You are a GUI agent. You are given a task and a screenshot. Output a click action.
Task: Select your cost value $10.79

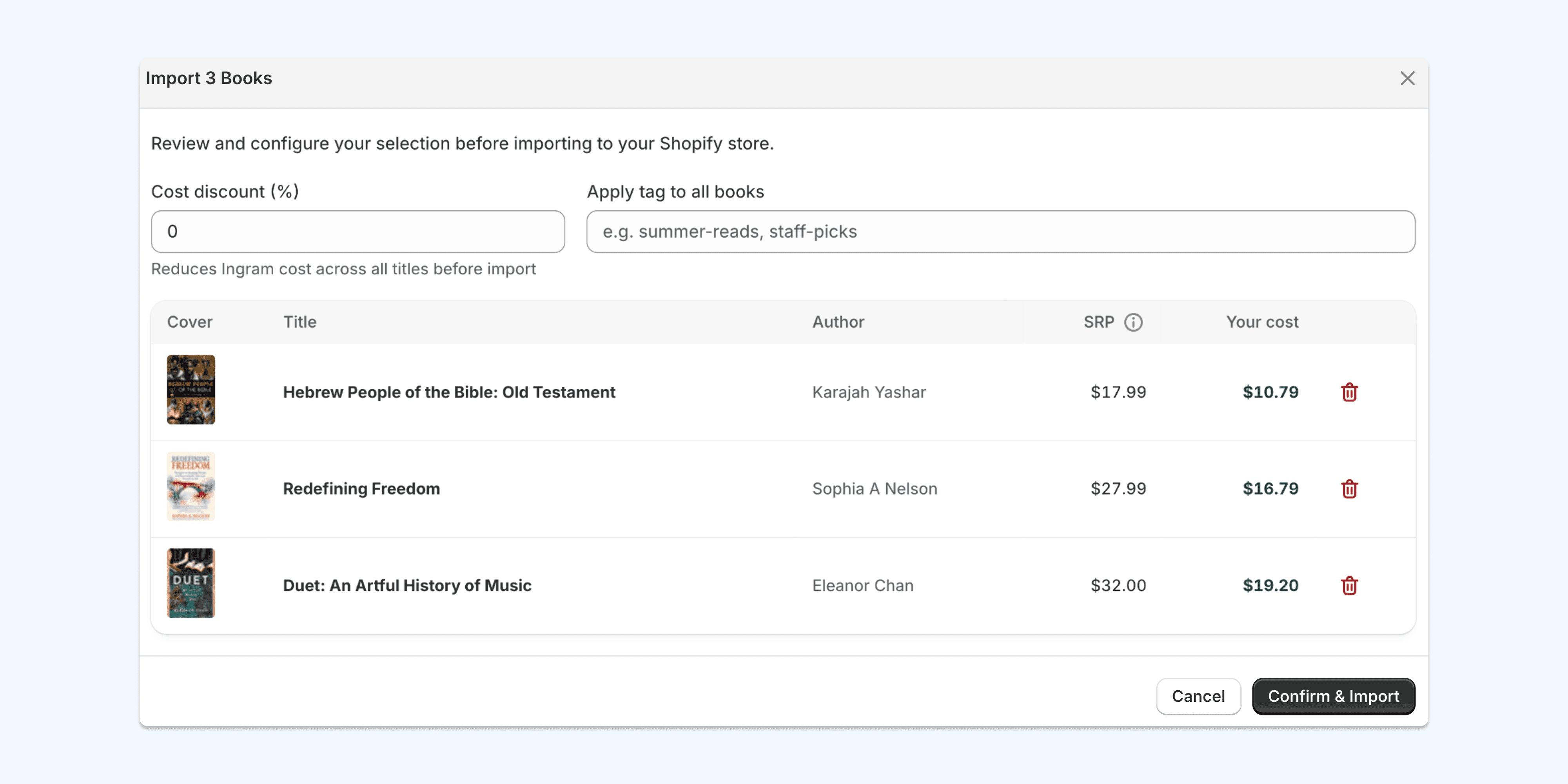coord(1270,392)
